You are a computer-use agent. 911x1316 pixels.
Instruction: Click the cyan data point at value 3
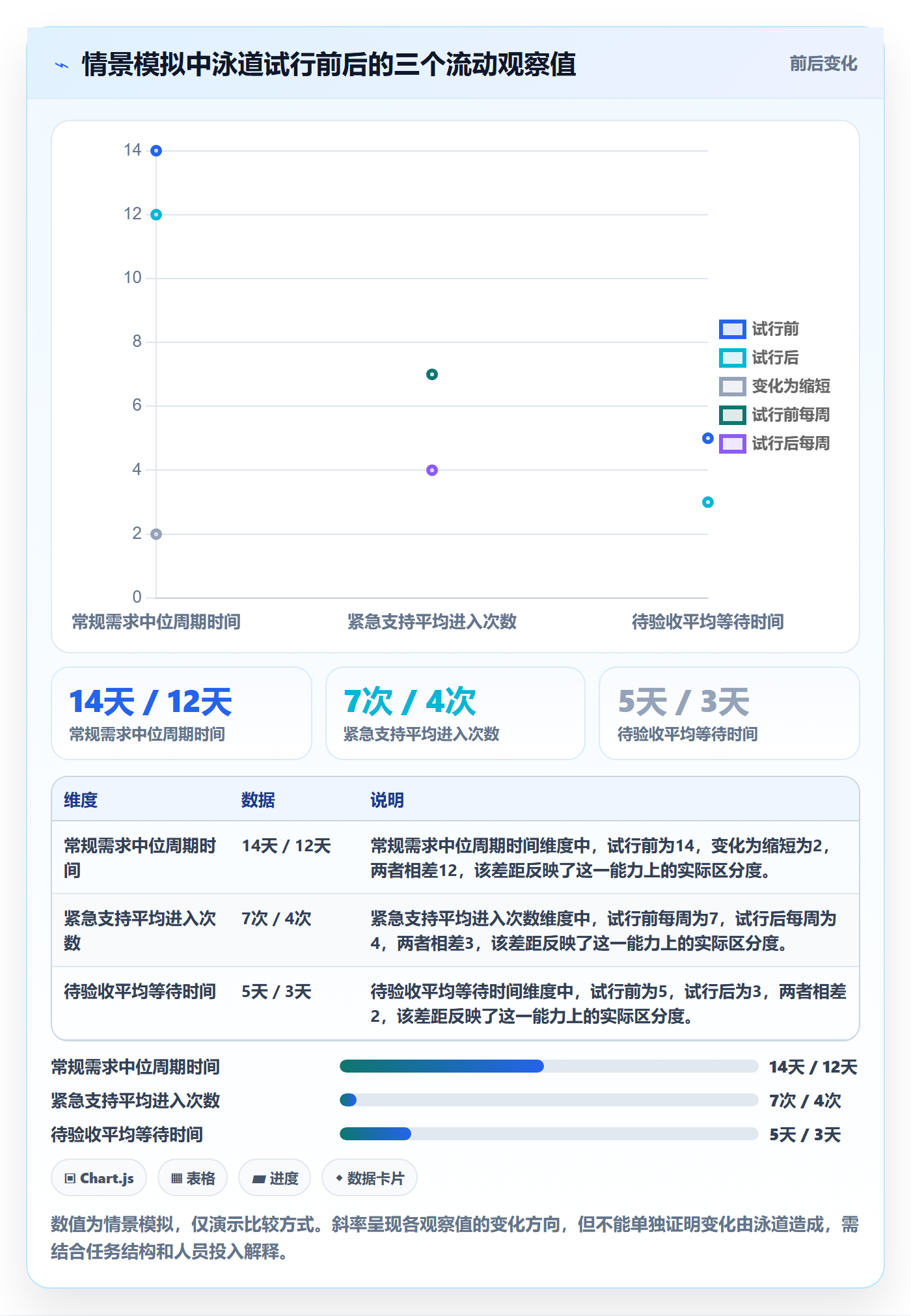click(x=708, y=502)
